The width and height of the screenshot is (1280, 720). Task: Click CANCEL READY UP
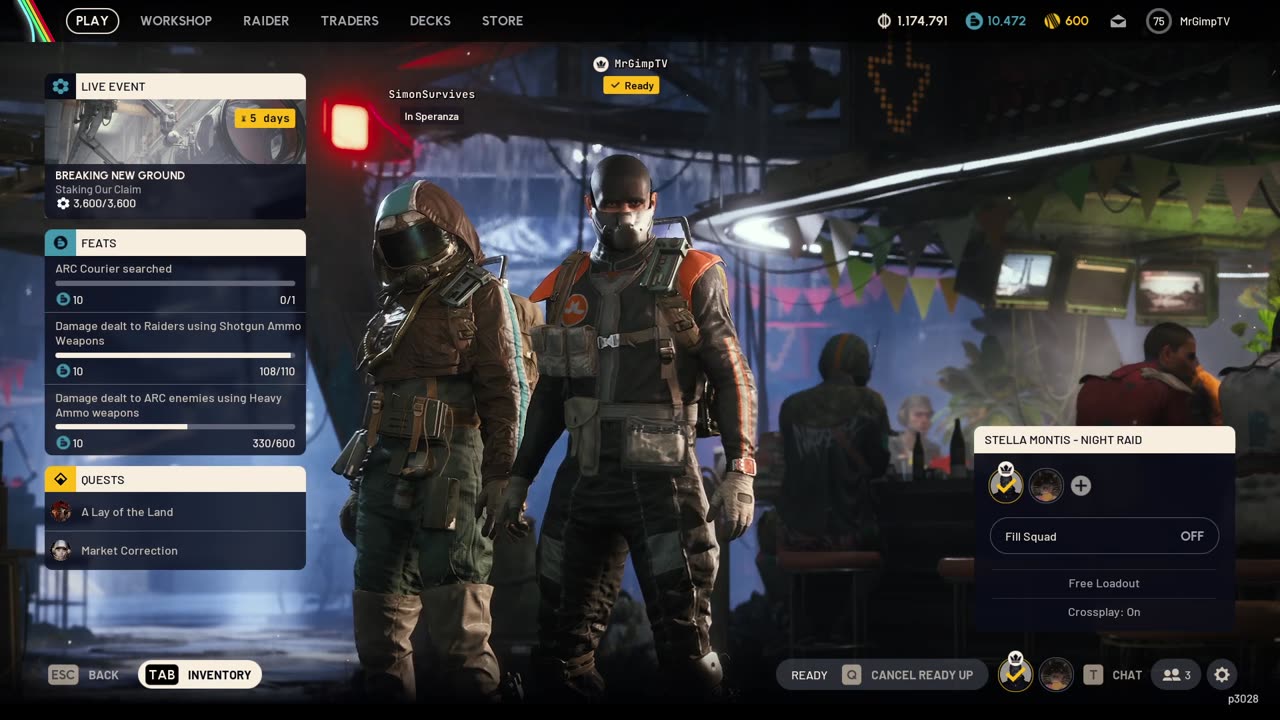click(x=922, y=675)
